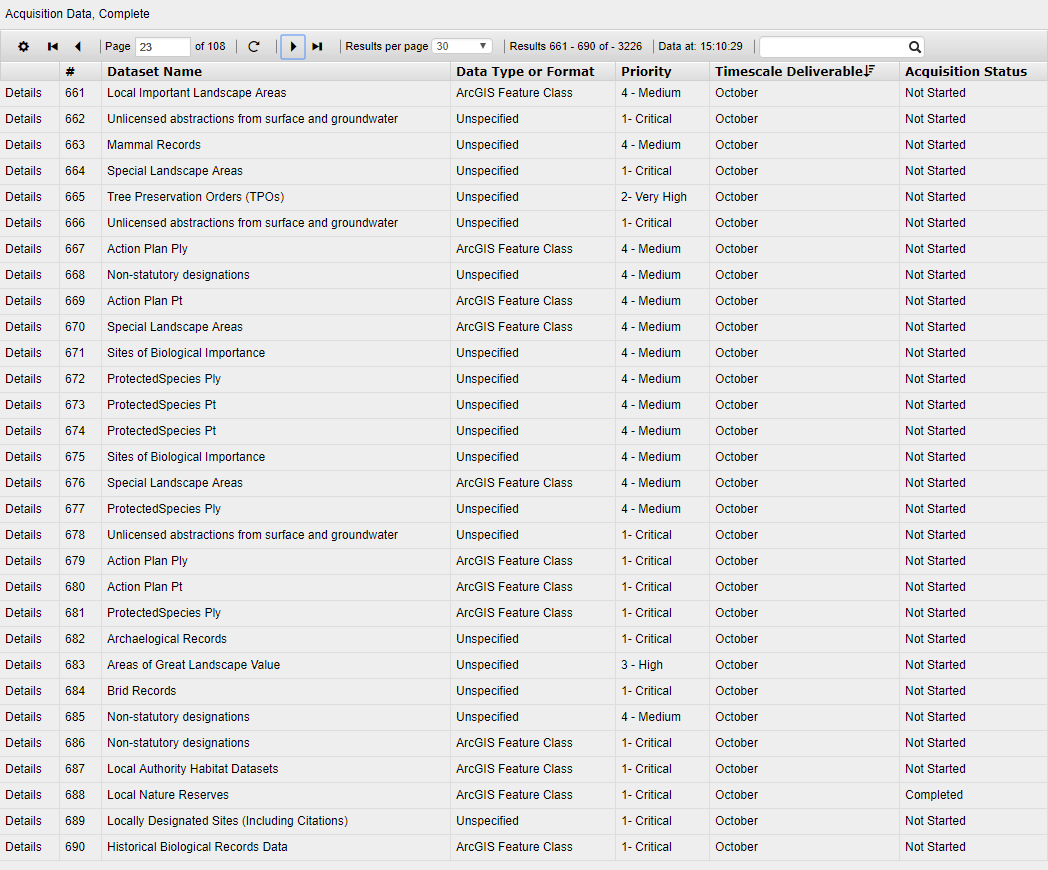Open Details for Local Nature Reserves row
The width and height of the screenshot is (1048, 870).
(x=24, y=795)
